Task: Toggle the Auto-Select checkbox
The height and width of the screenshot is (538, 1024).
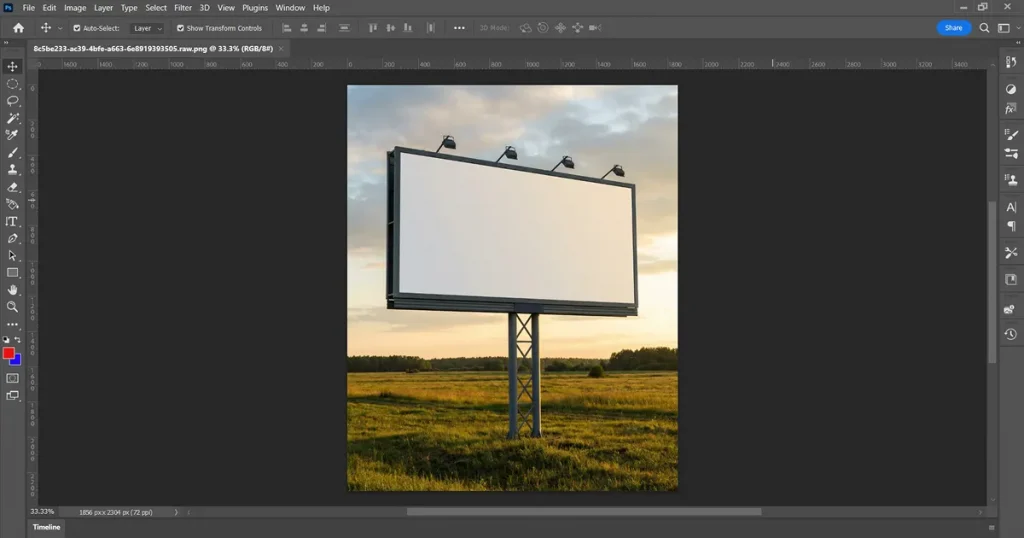Action: tap(76, 28)
